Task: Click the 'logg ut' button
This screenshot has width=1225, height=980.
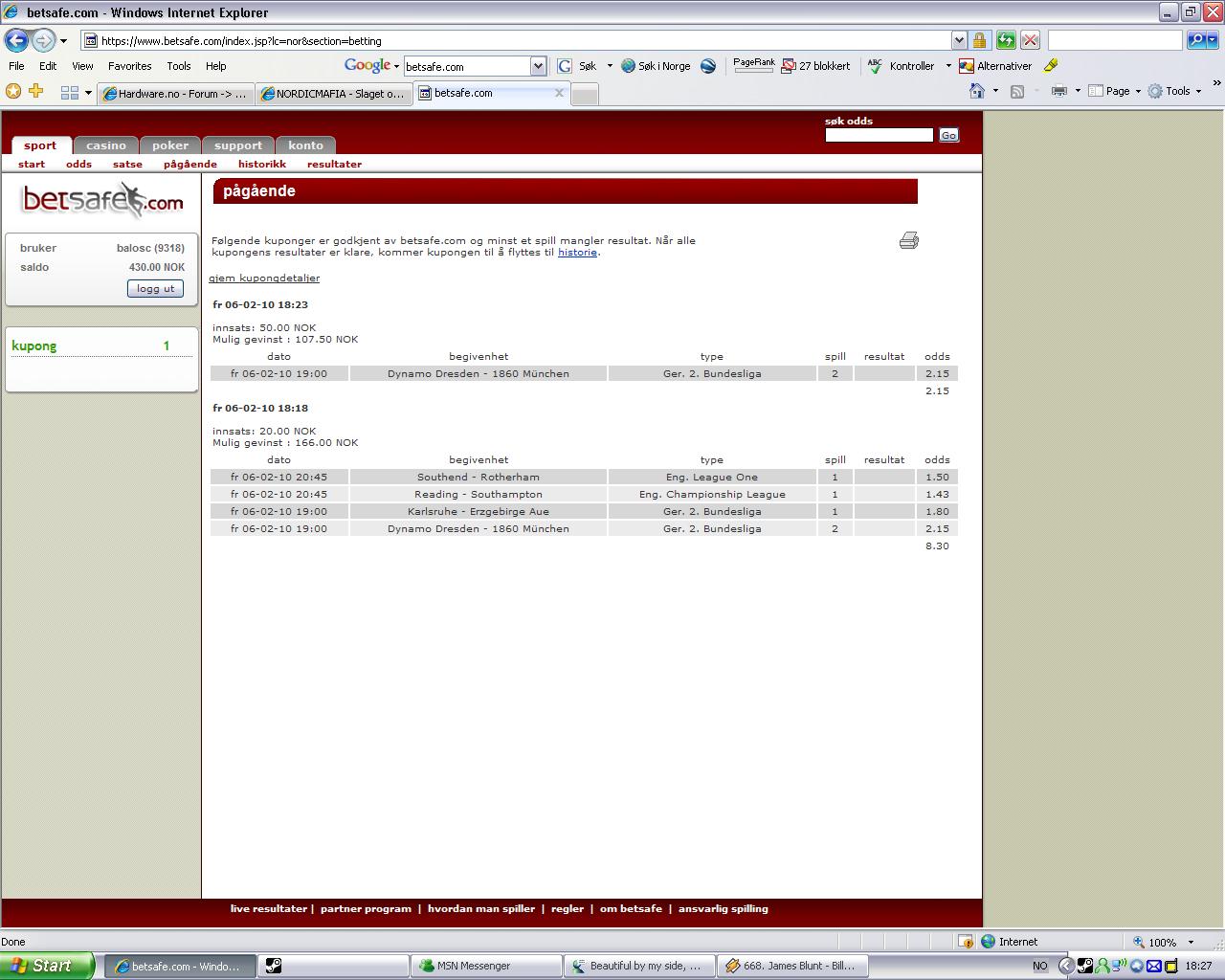Action: coord(155,288)
